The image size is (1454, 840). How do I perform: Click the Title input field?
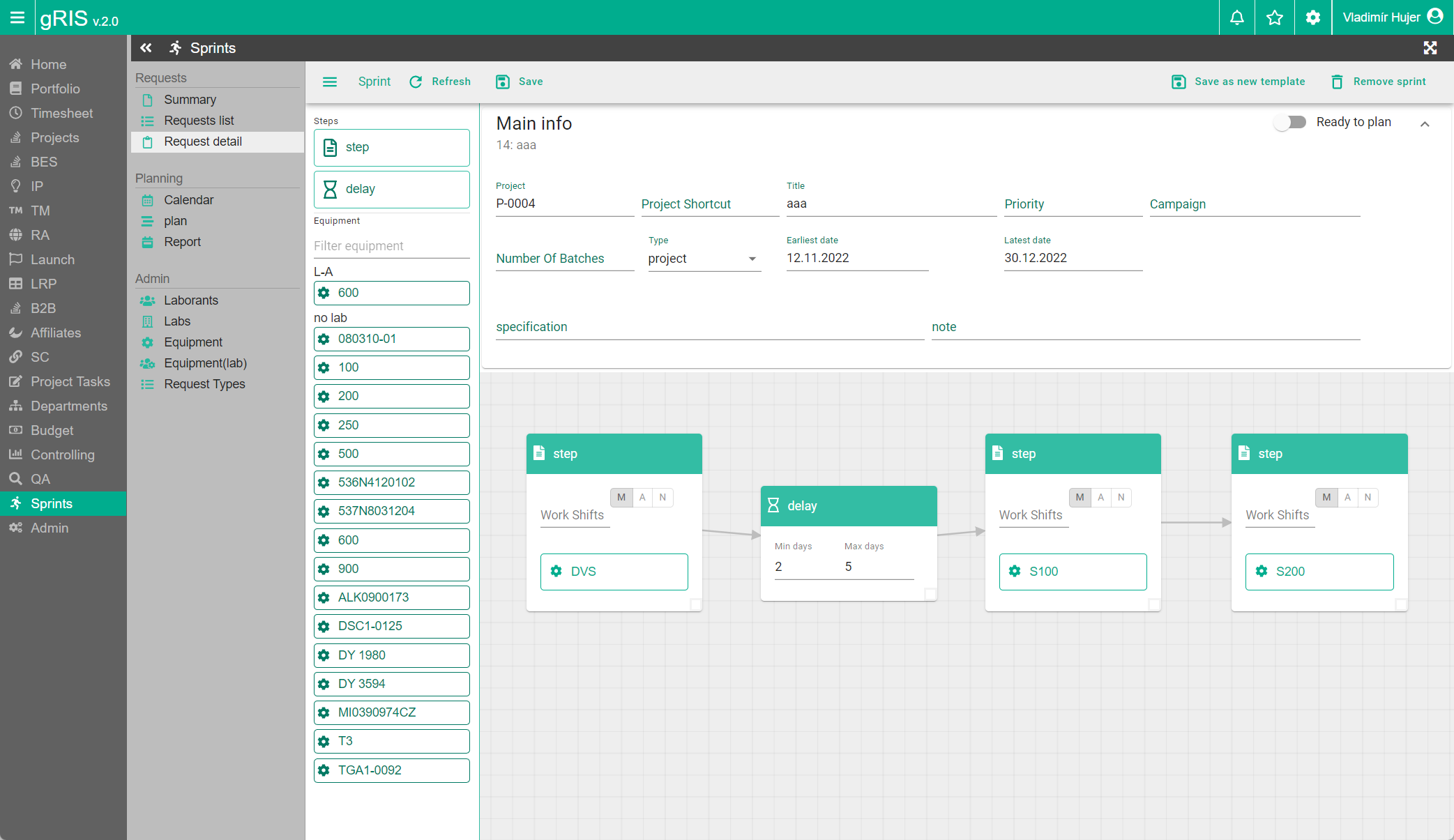coord(891,204)
